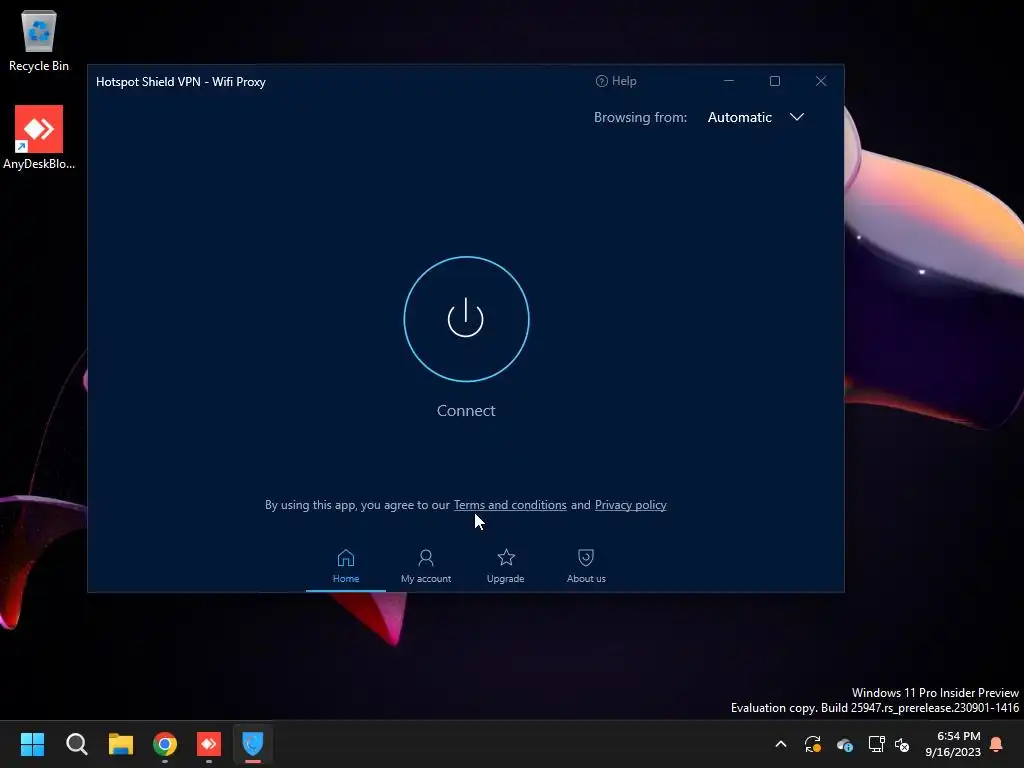Click the Windows Update tray icon
1024x768 pixels.
[x=812, y=744]
